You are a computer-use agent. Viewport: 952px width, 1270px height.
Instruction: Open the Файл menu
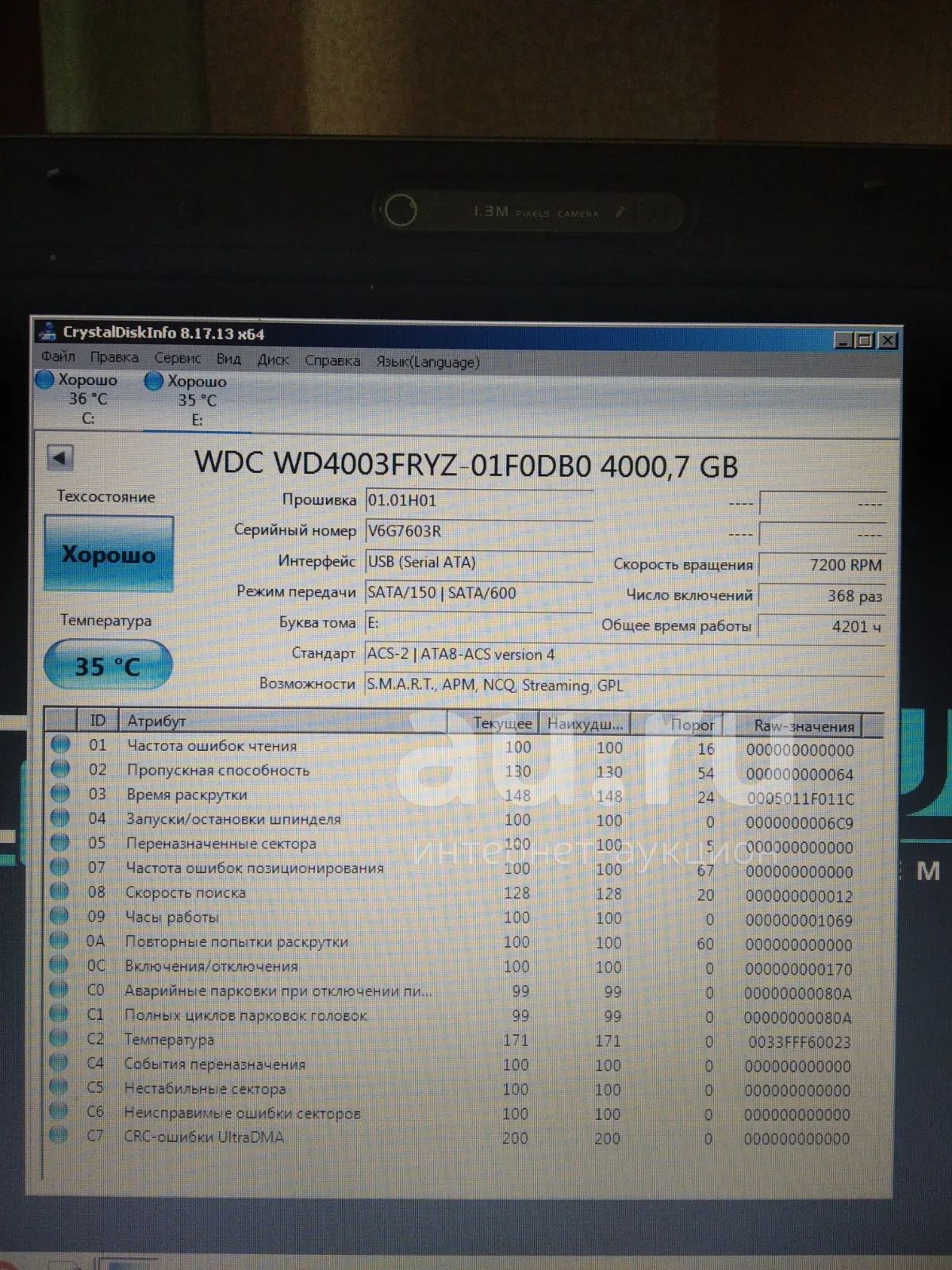58,356
